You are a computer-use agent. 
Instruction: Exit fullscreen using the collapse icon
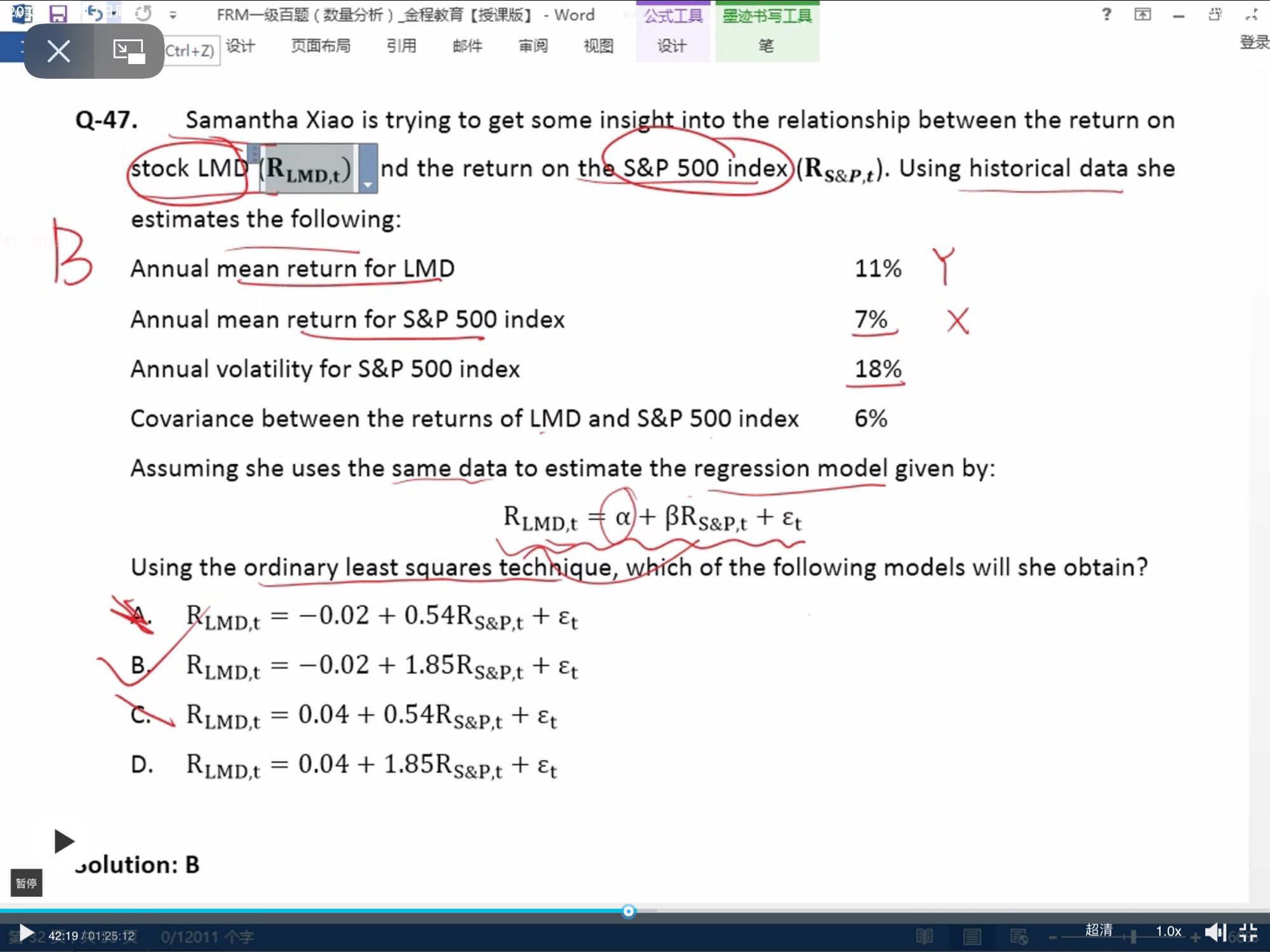click(x=1248, y=932)
